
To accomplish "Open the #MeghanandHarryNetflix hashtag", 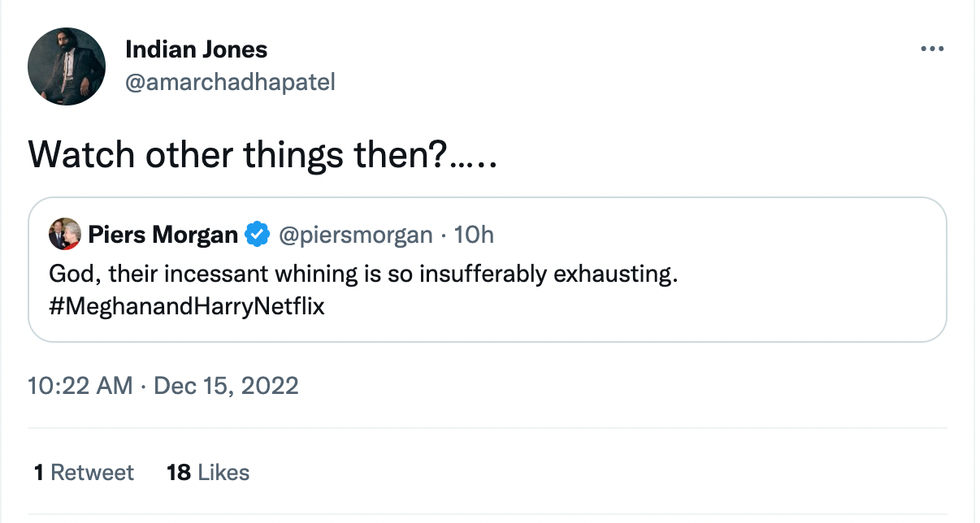I will 187,306.
